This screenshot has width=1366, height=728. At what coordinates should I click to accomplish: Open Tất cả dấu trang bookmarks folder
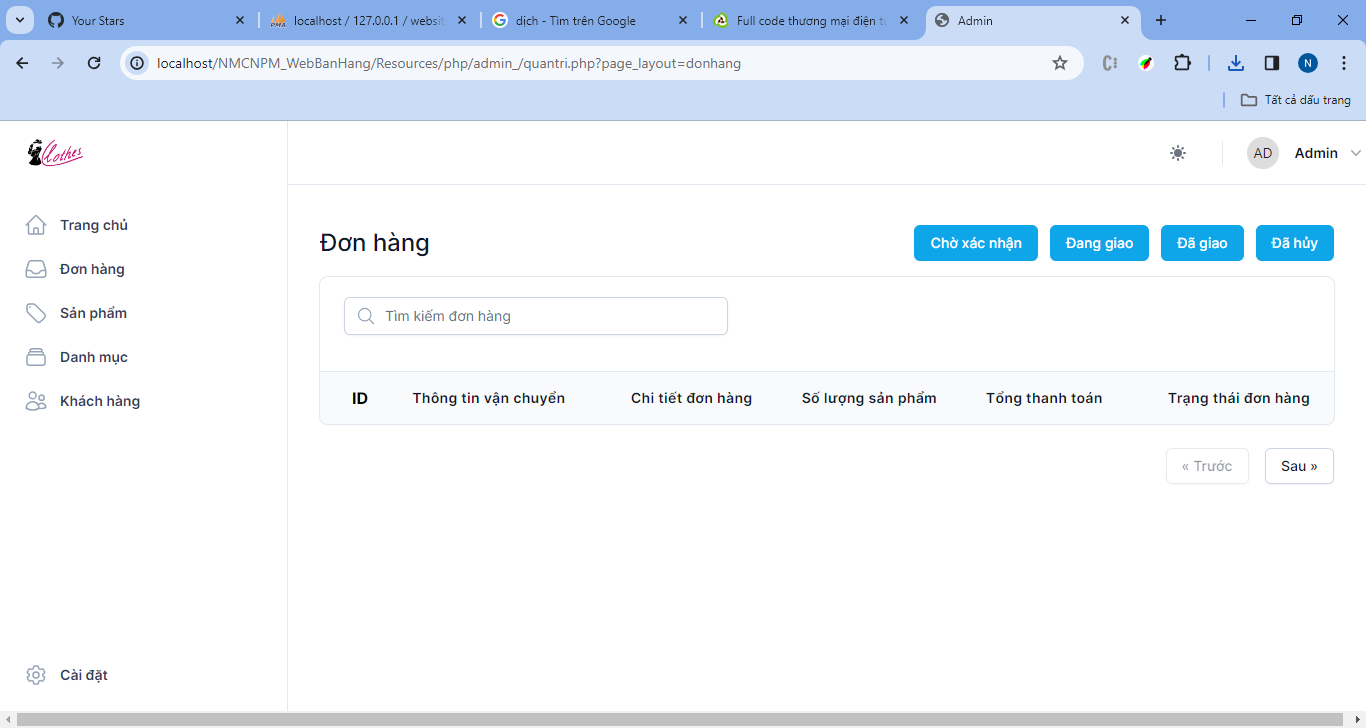click(x=1295, y=100)
